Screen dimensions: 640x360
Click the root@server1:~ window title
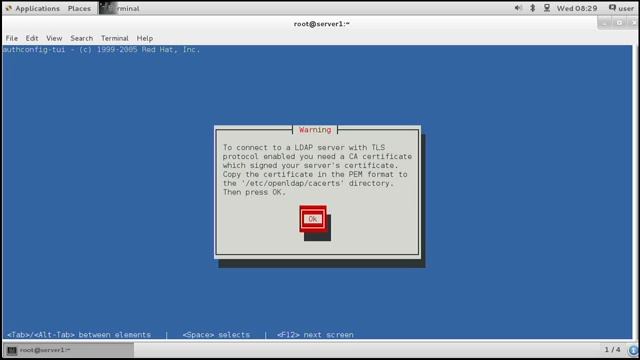point(322,24)
